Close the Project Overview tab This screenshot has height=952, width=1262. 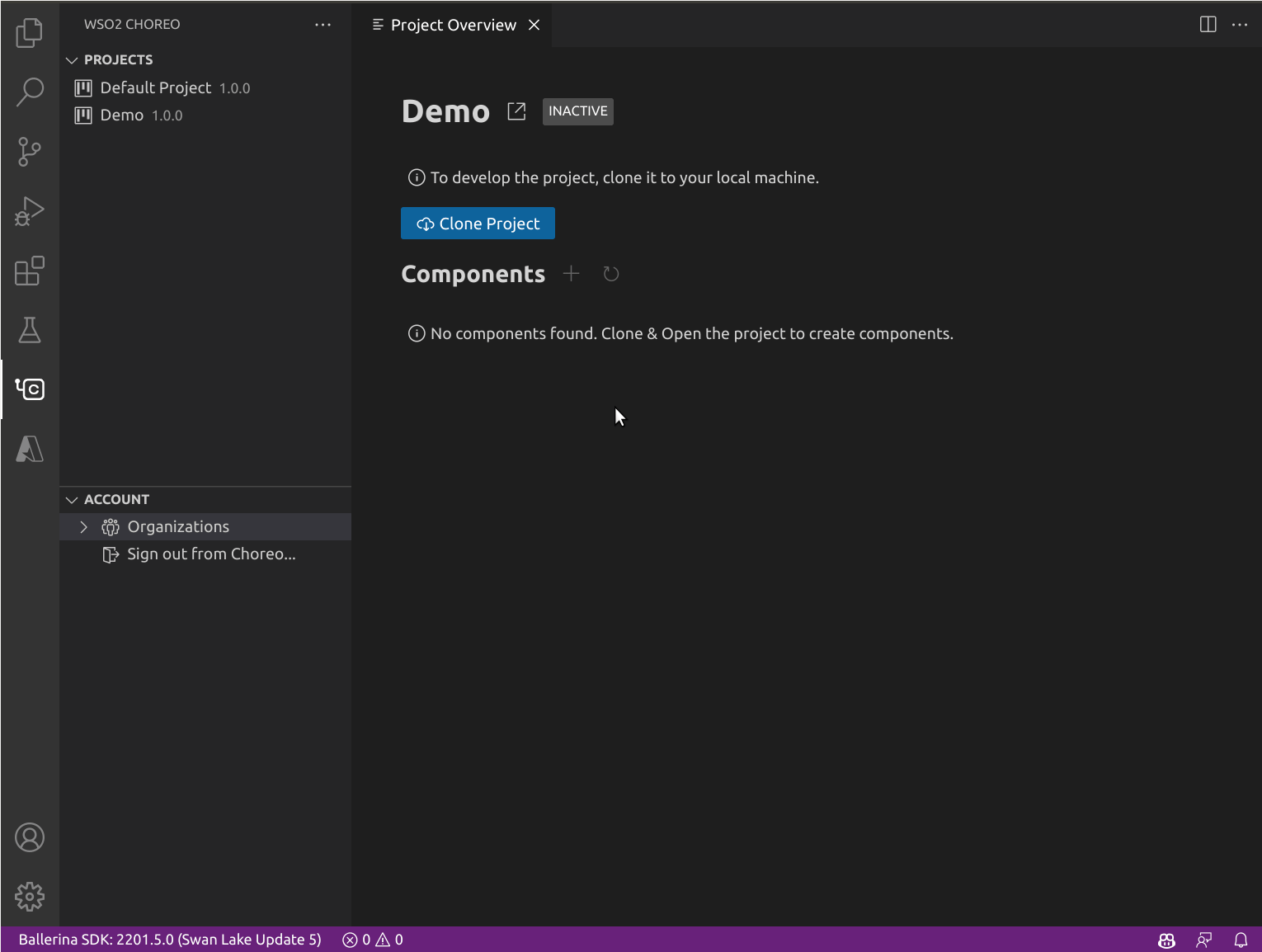pyautogui.click(x=534, y=25)
